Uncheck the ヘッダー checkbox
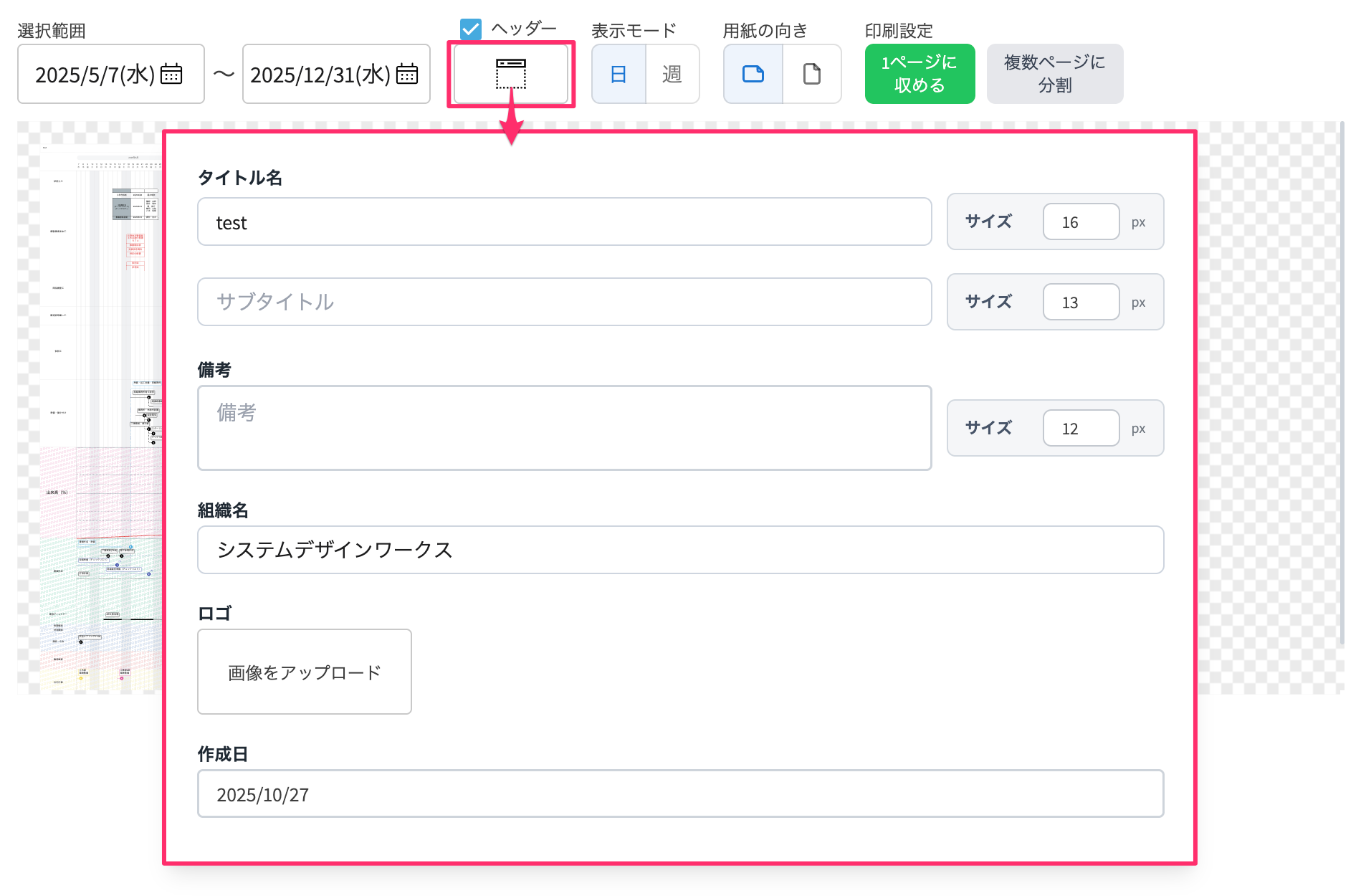 [x=471, y=29]
